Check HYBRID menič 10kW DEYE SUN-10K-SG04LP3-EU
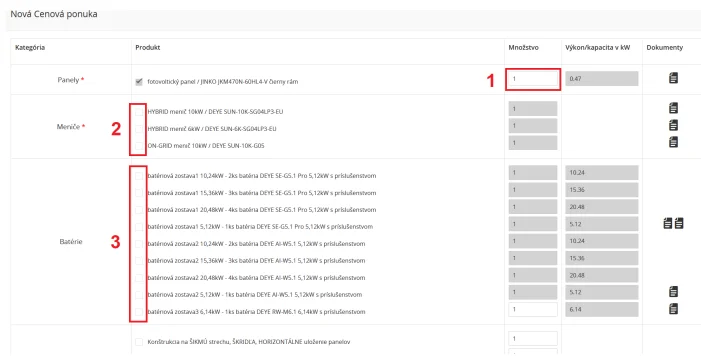Image resolution: width=701 pixels, height=361 pixels. 139,111
